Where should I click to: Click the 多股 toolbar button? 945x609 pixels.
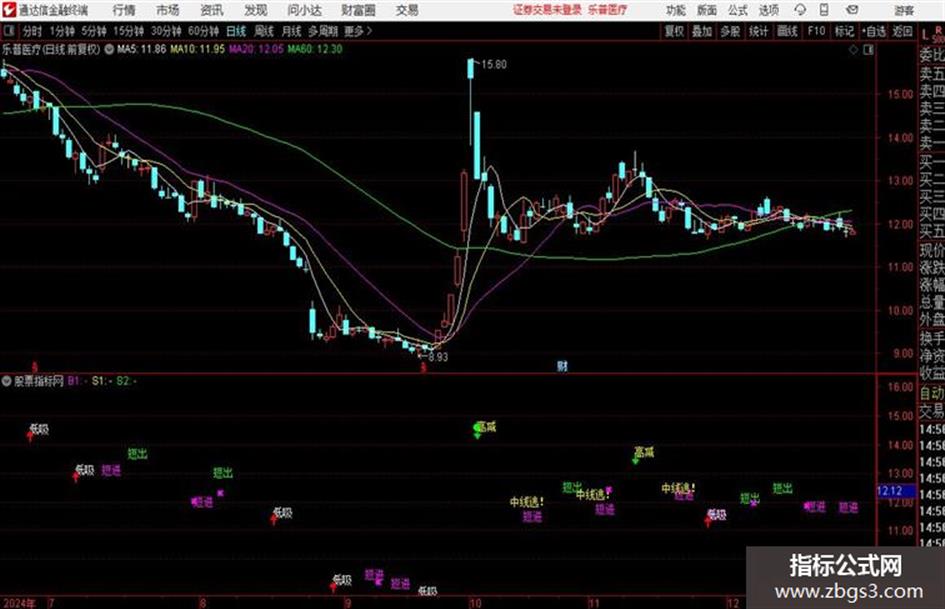tap(730, 31)
